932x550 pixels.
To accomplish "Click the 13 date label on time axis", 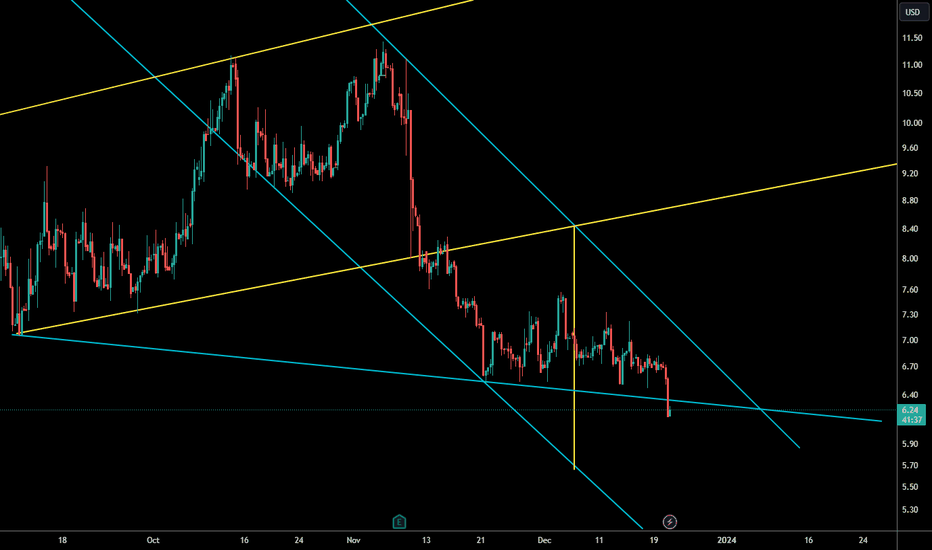I will point(426,540).
